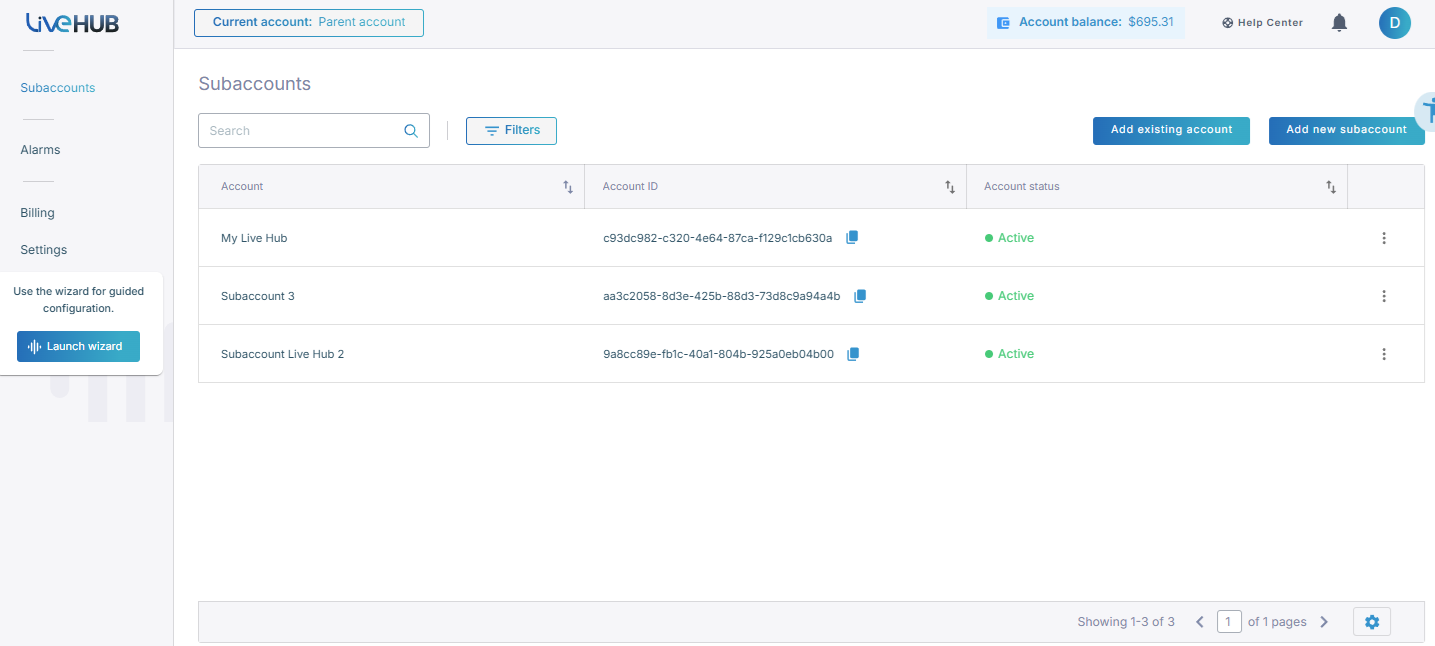Select the Subaccount Live Hub 2 name
The image size is (1435, 646).
pyautogui.click(x=283, y=354)
